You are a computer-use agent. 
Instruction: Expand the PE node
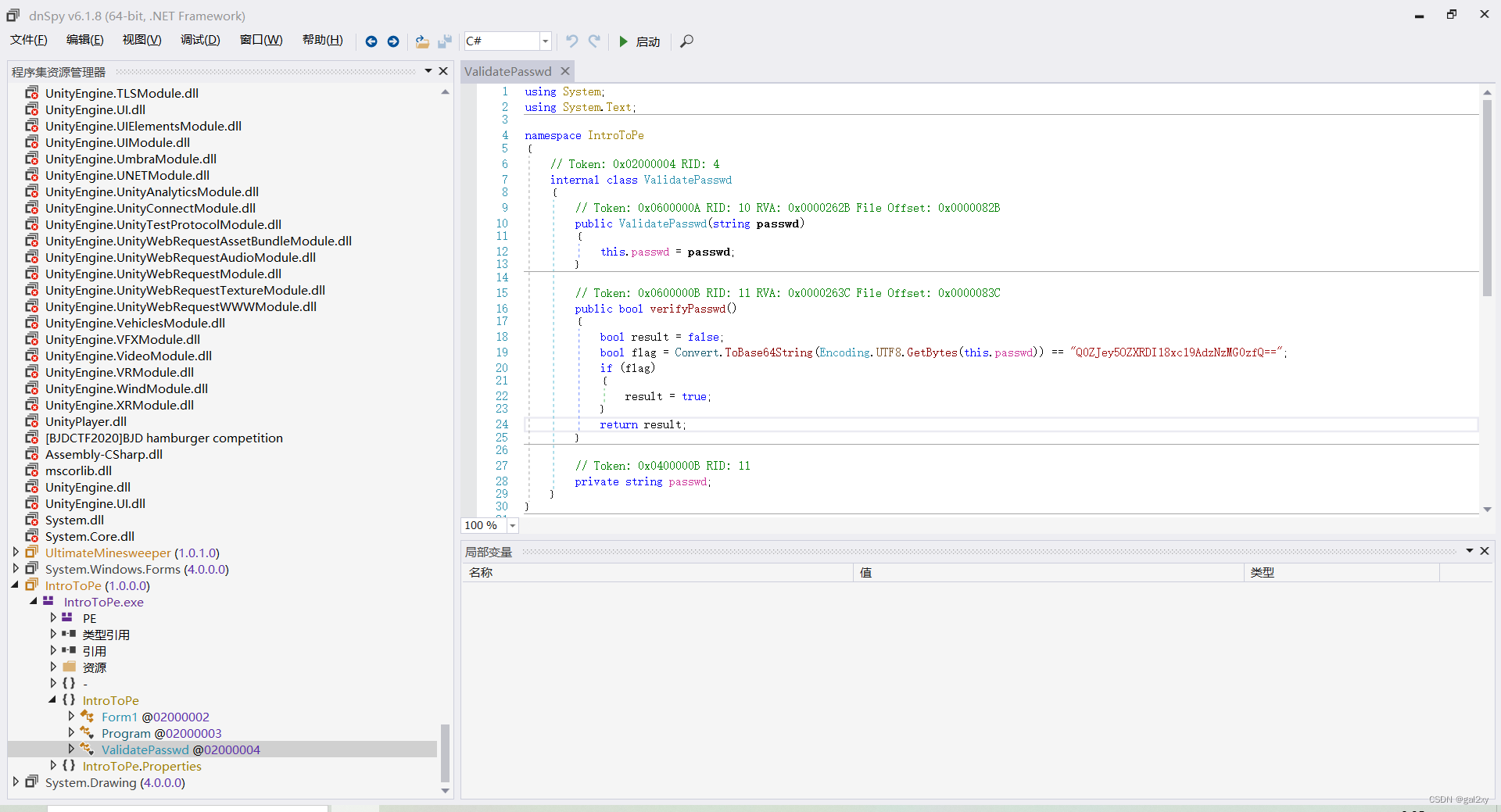pyautogui.click(x=53, y=617)
